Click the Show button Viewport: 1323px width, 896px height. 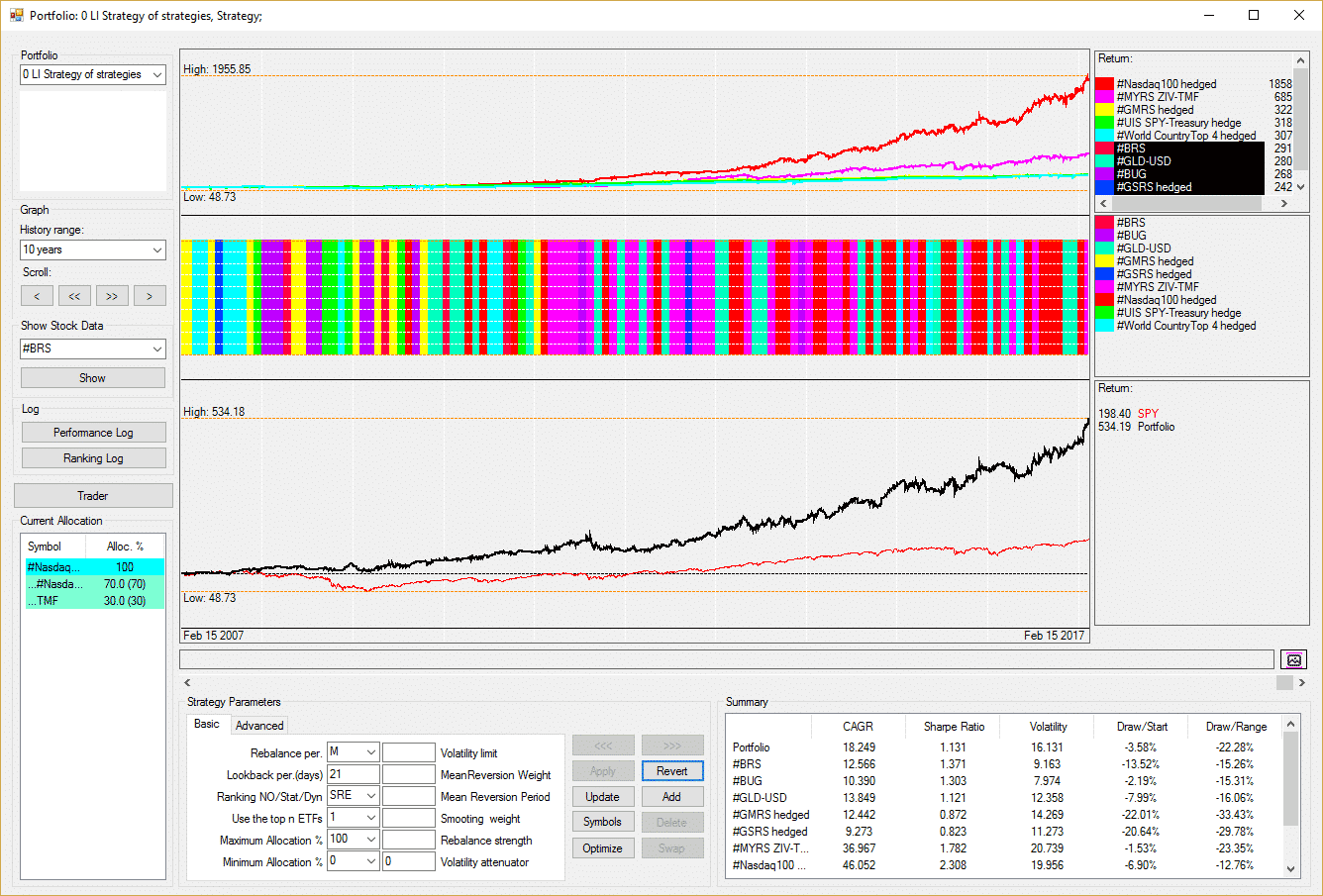93,378
